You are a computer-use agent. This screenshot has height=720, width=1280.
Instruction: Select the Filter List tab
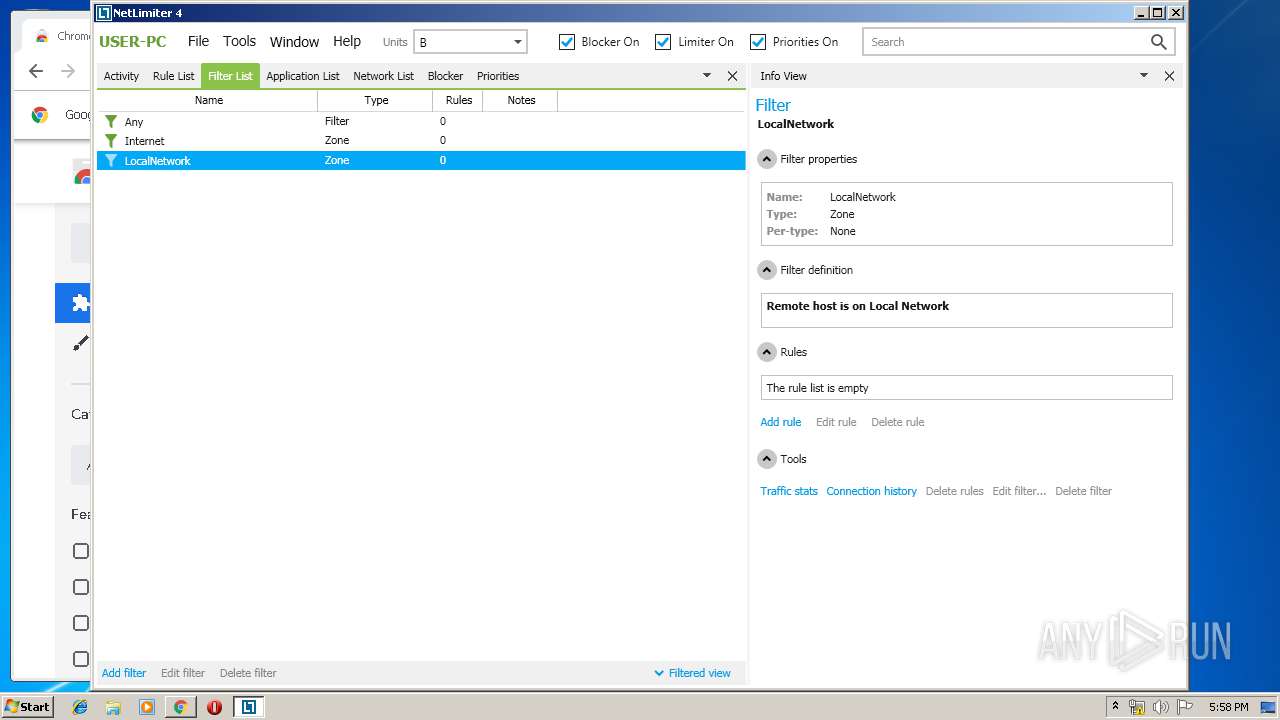pyautogui.click(x=230, y=76)
